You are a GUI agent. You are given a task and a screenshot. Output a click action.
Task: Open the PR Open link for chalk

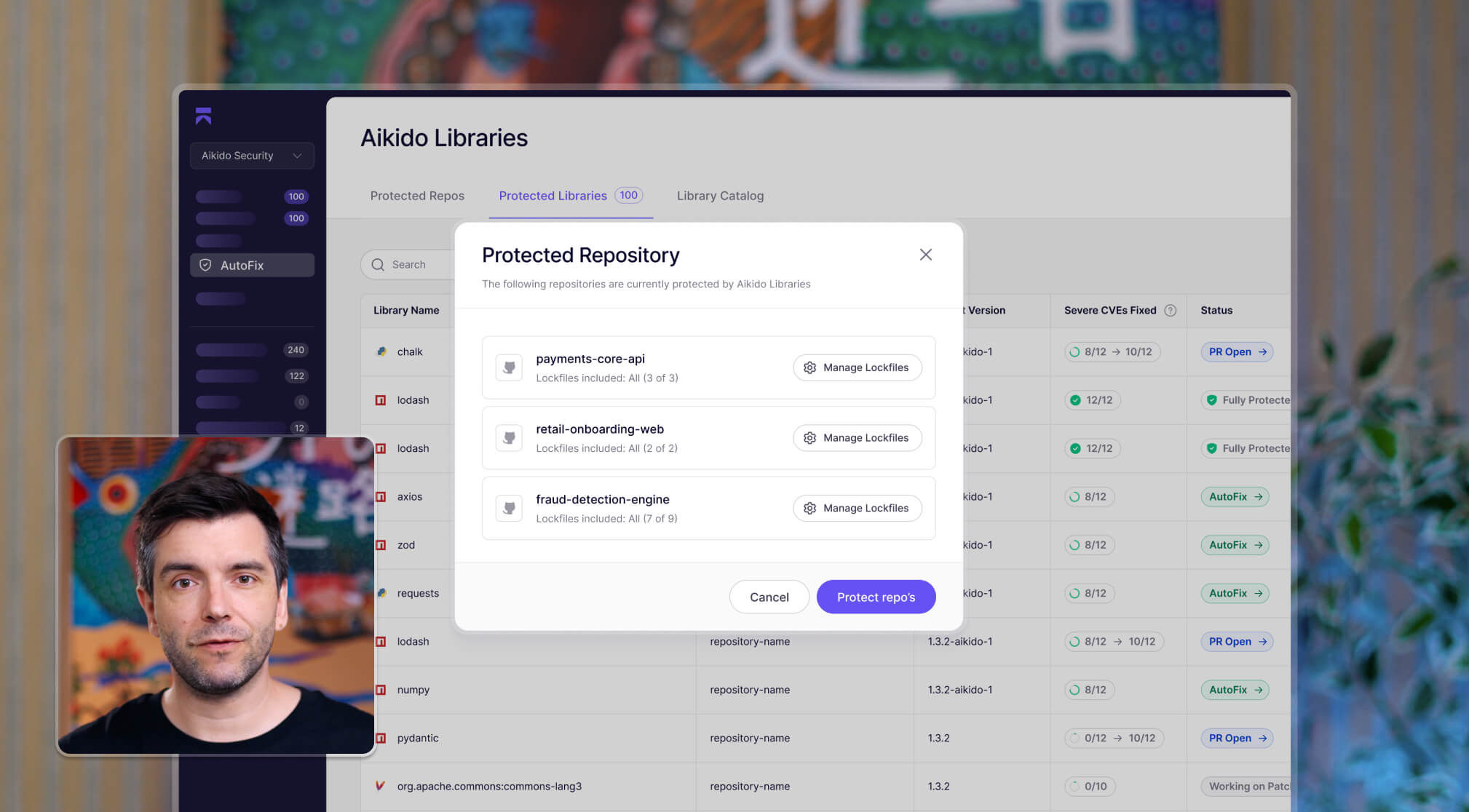point(1237,352)
